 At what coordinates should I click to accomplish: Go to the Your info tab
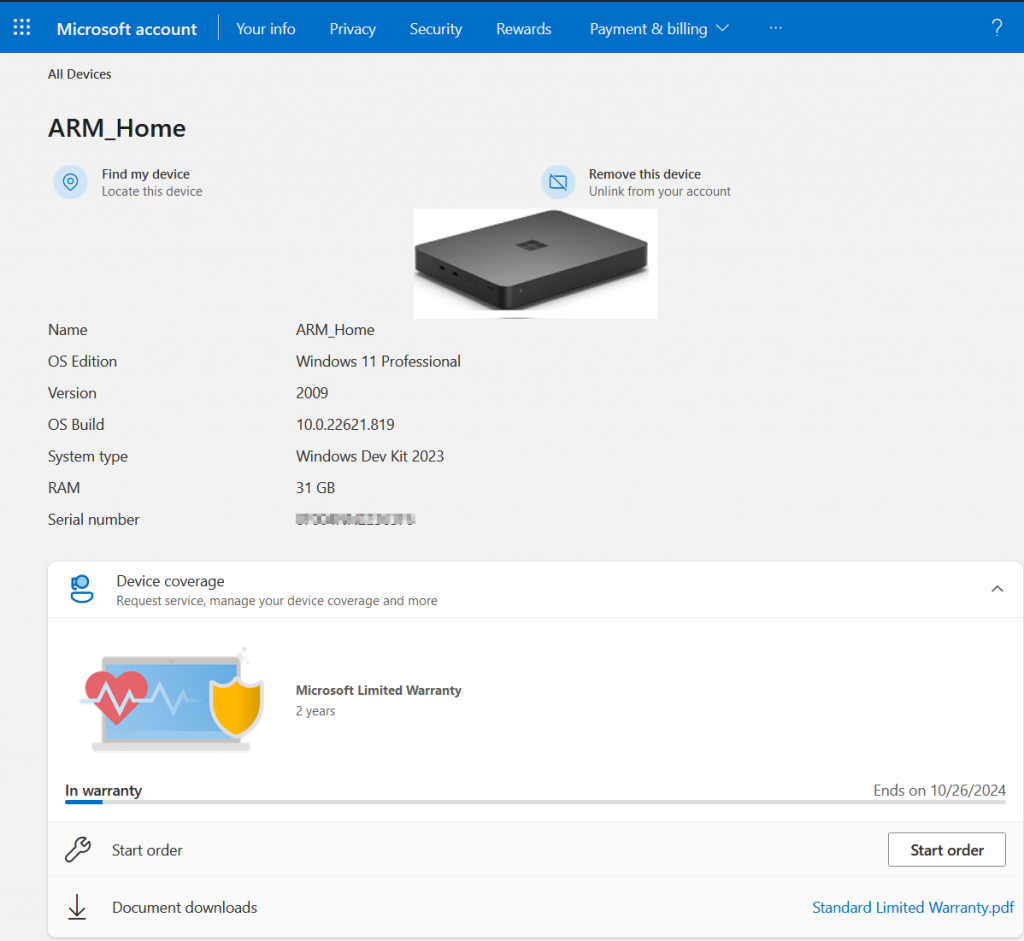tap(266, 29)
